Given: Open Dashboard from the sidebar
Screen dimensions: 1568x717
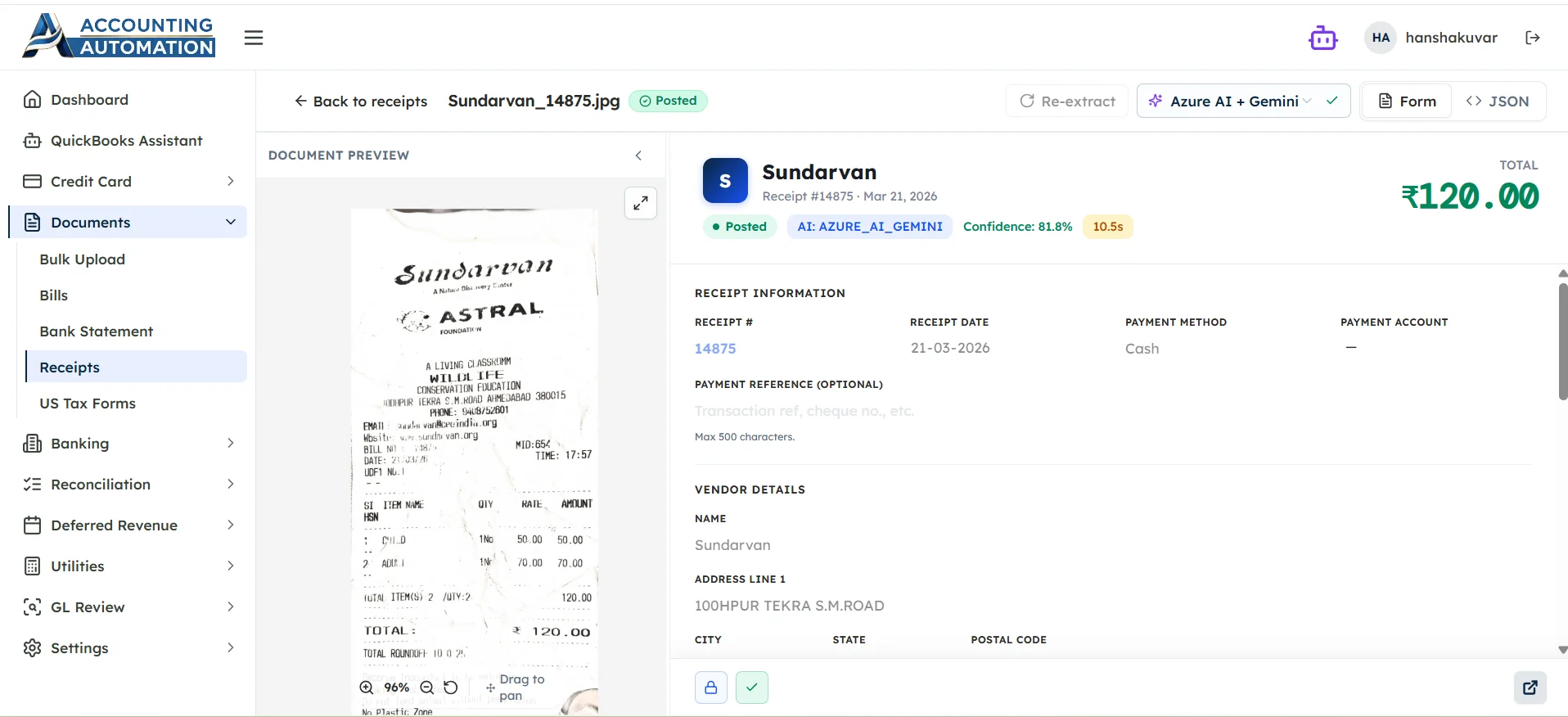Looking at the screenshot, I should (128, 100).
